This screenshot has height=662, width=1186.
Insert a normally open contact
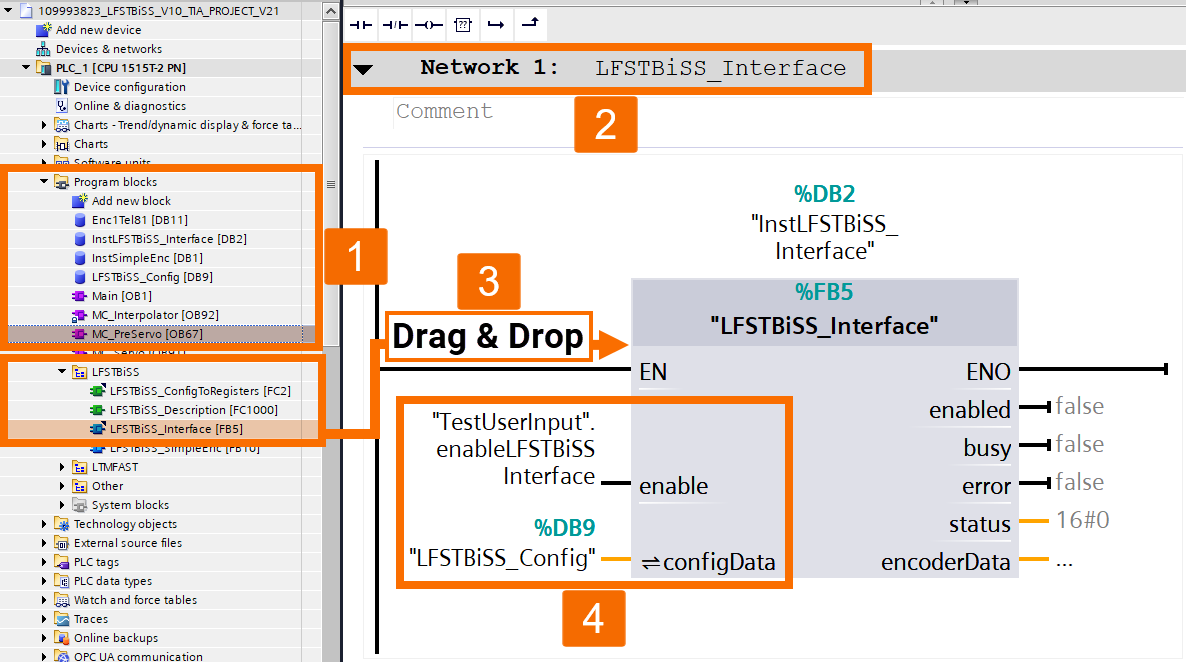(361, 25)
